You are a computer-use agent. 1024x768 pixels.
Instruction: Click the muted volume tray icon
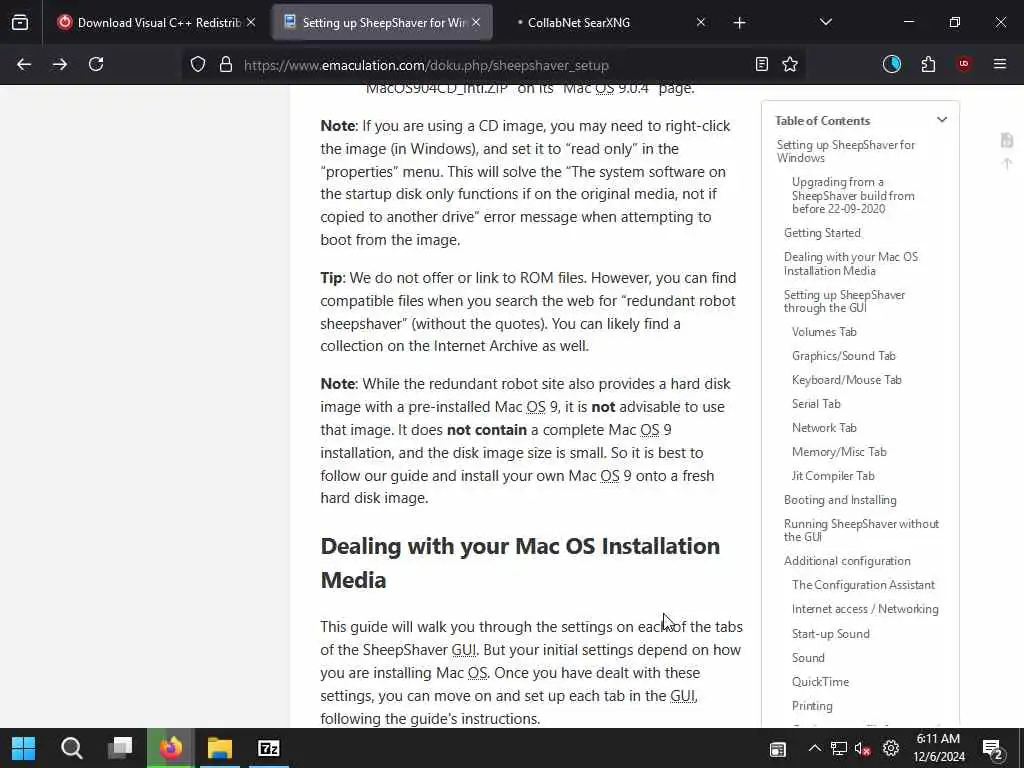(863, 748)
